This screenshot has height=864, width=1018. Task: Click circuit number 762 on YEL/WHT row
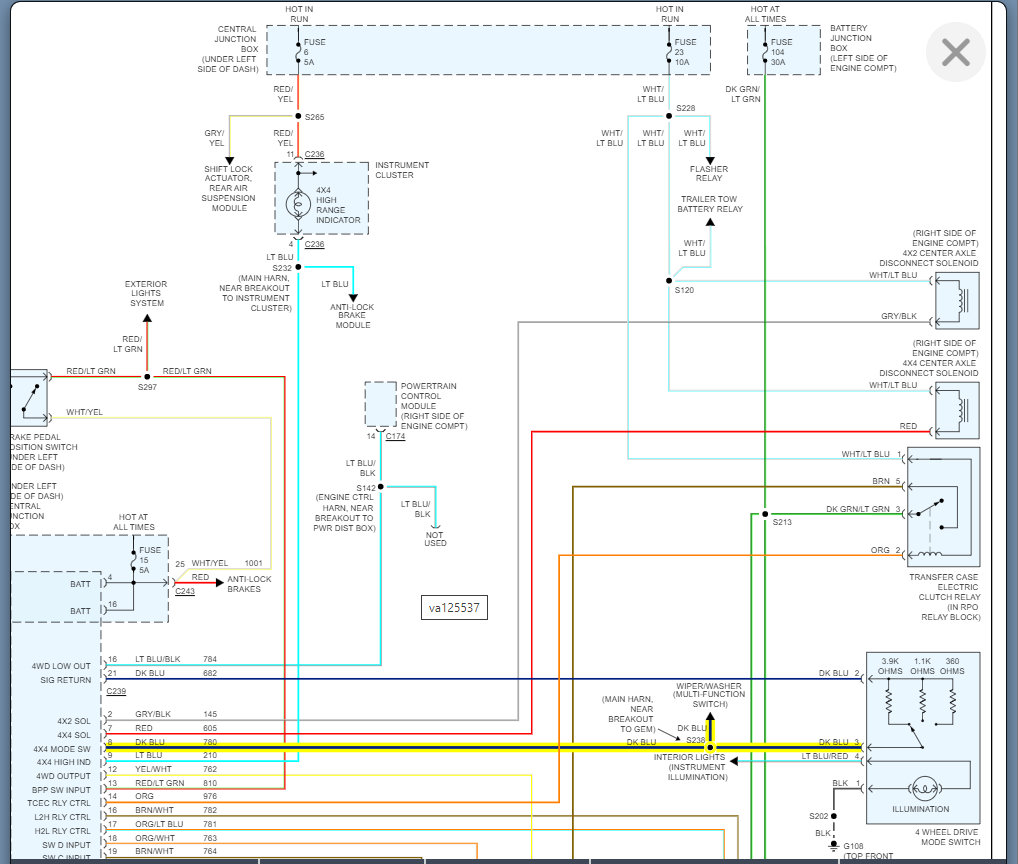[210, 769]
